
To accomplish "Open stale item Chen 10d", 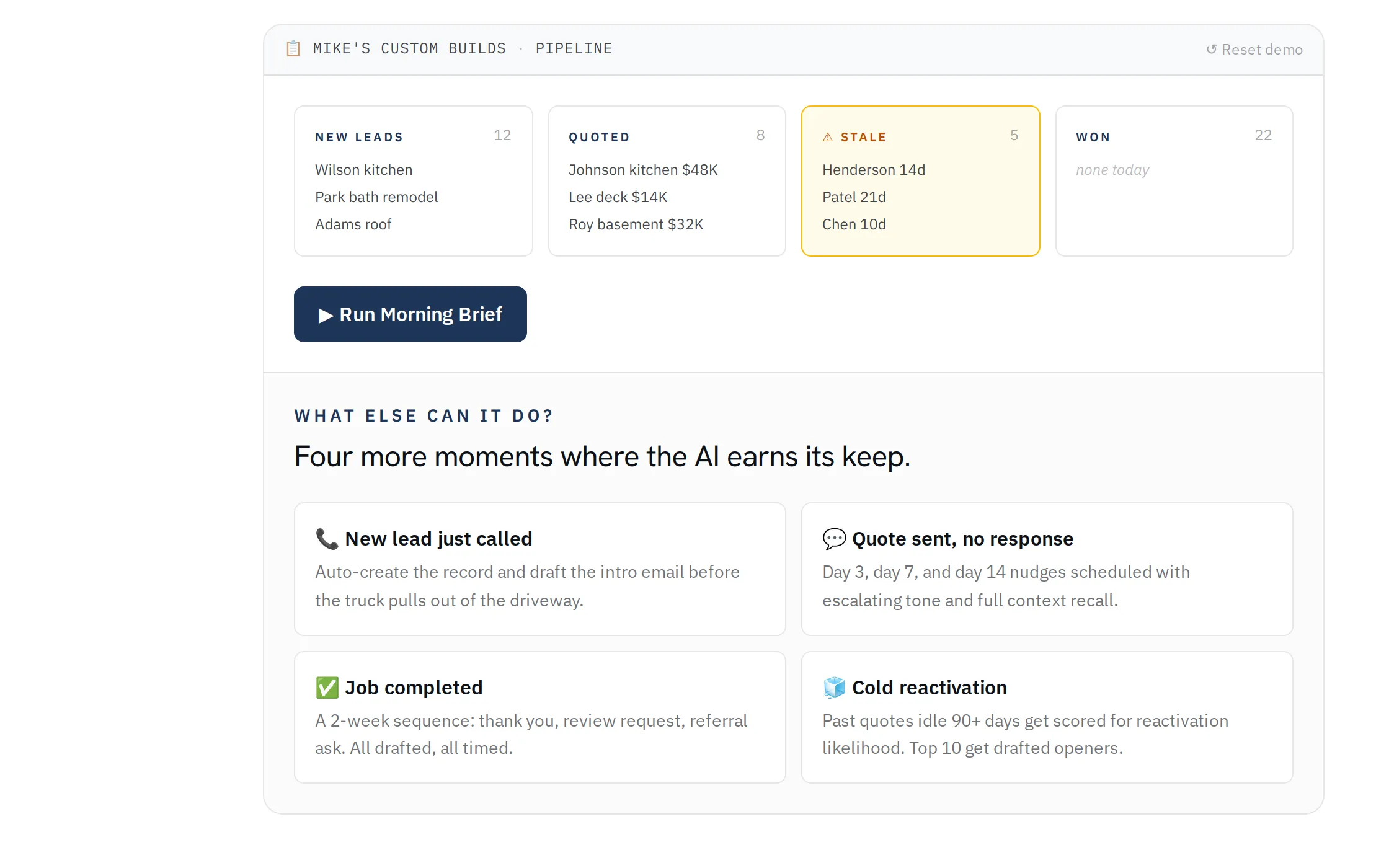I will (854, 224).
